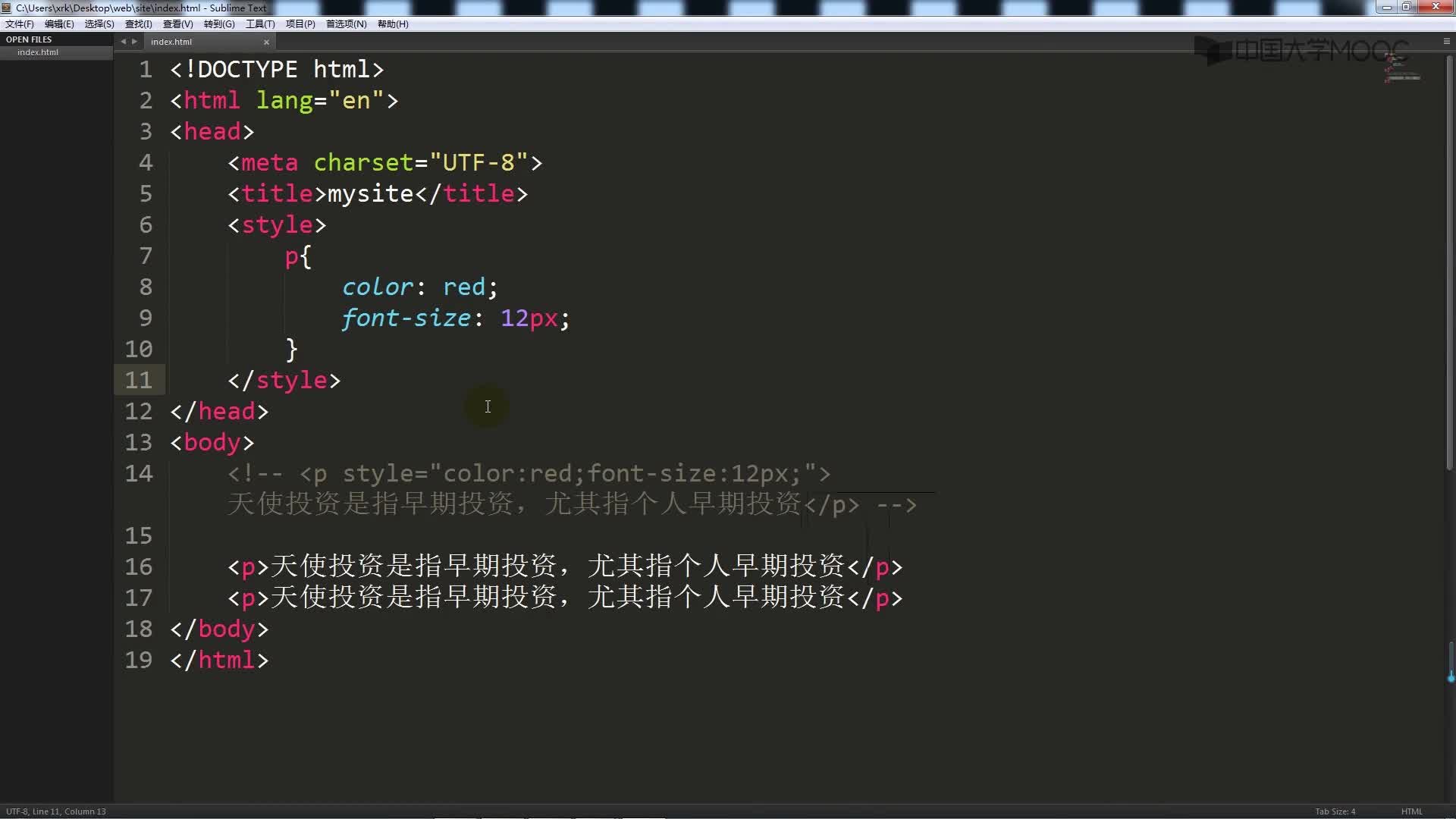
Task: Restore down the Sublime Text window
Action: coord(1406,7)
